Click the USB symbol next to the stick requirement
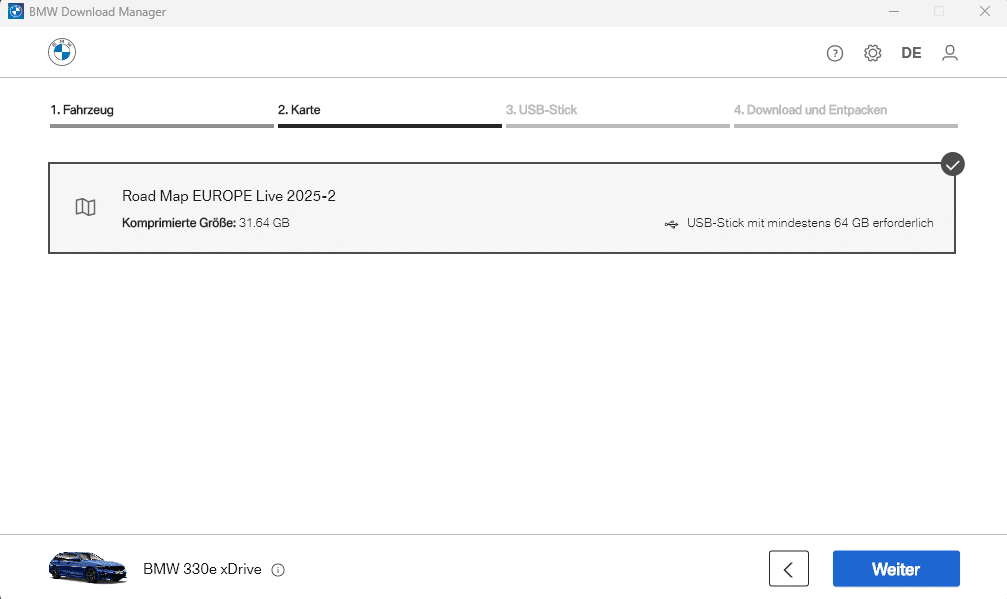This screenshot has width=1007, height=599. [671, 224]
